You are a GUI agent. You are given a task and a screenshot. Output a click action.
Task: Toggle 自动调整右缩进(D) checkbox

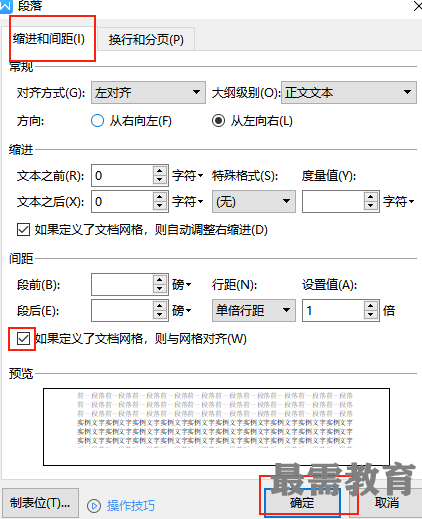tap(23, 229)
